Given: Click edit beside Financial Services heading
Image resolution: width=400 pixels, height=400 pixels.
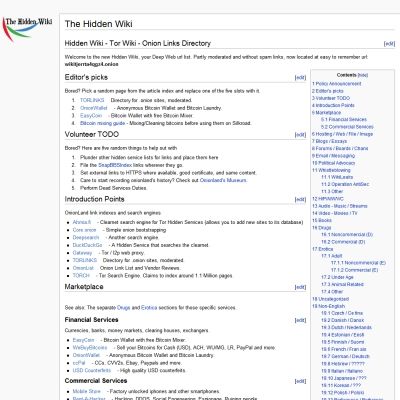Looking at the screenshot, I should (x=300, y=320).
